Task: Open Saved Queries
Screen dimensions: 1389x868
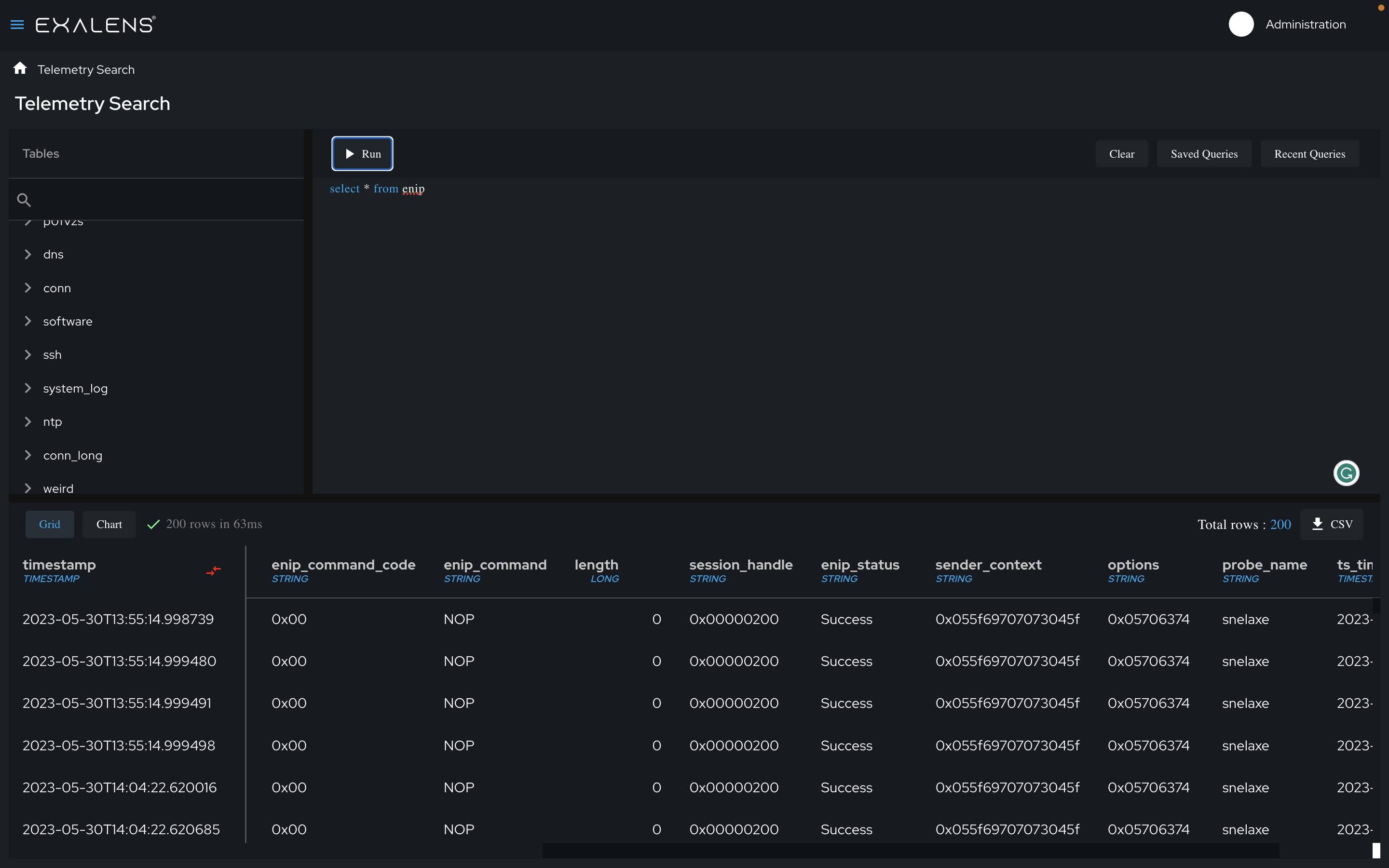Action: pyautogui.click(x=1204, y=154)
